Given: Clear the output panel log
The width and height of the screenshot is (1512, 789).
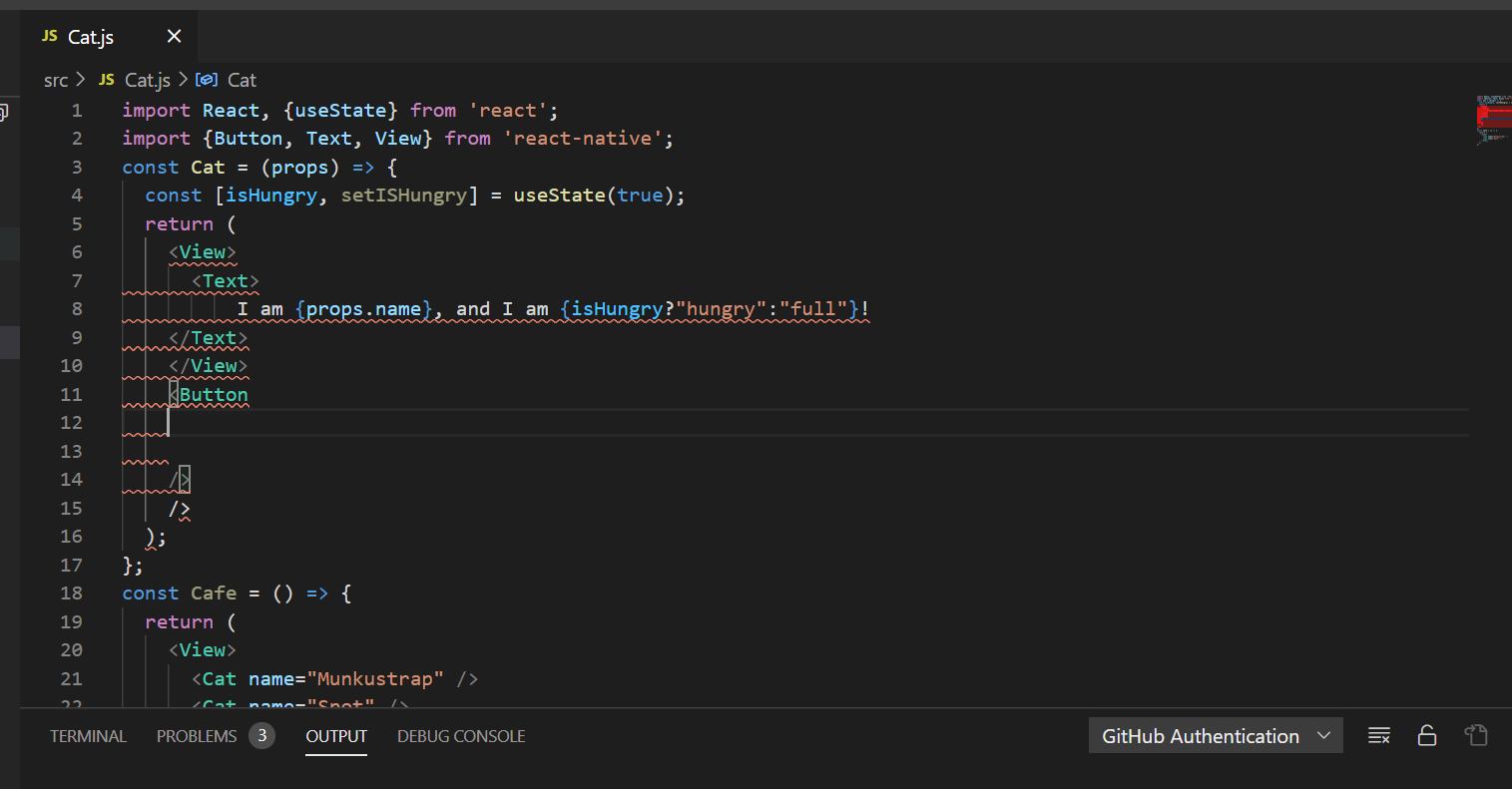Looking at the screenshot, I should pos(1378,736).
